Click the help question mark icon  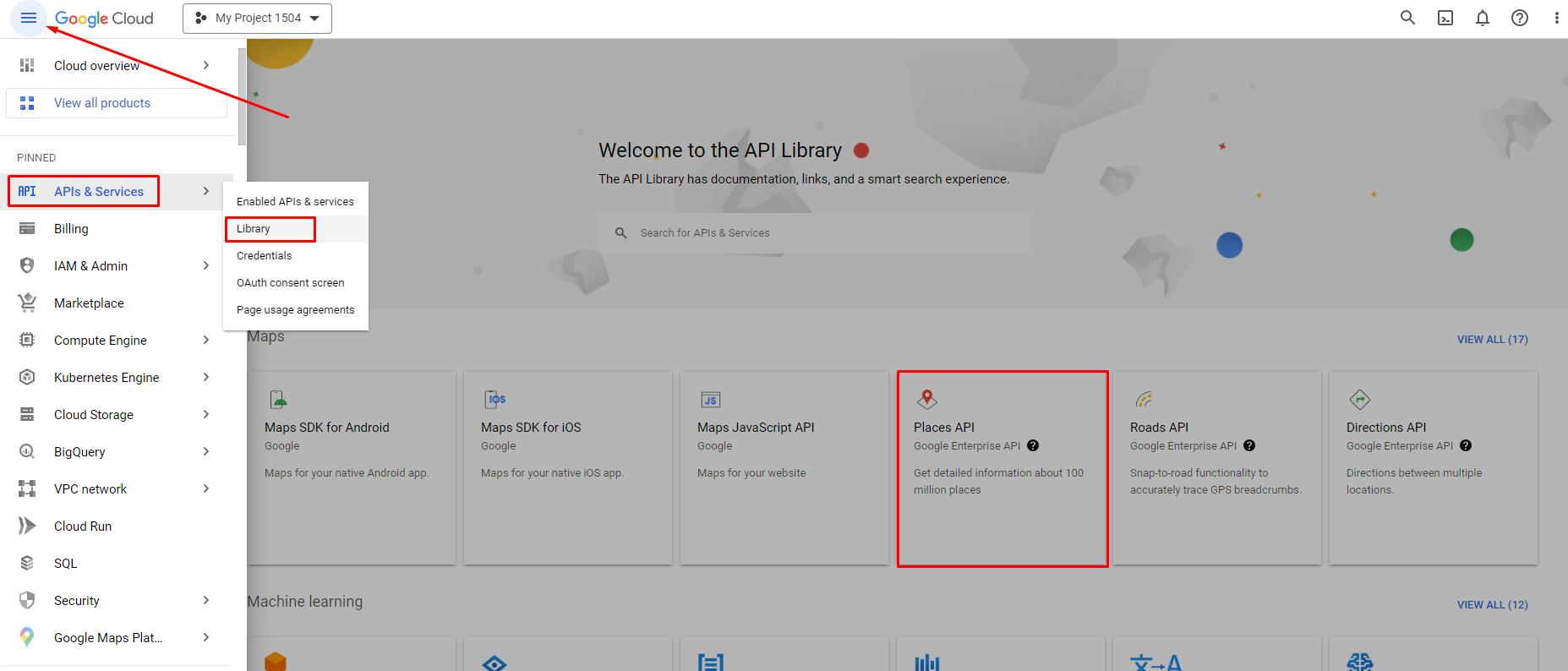pyautogui.click(x=1520, y=18)
